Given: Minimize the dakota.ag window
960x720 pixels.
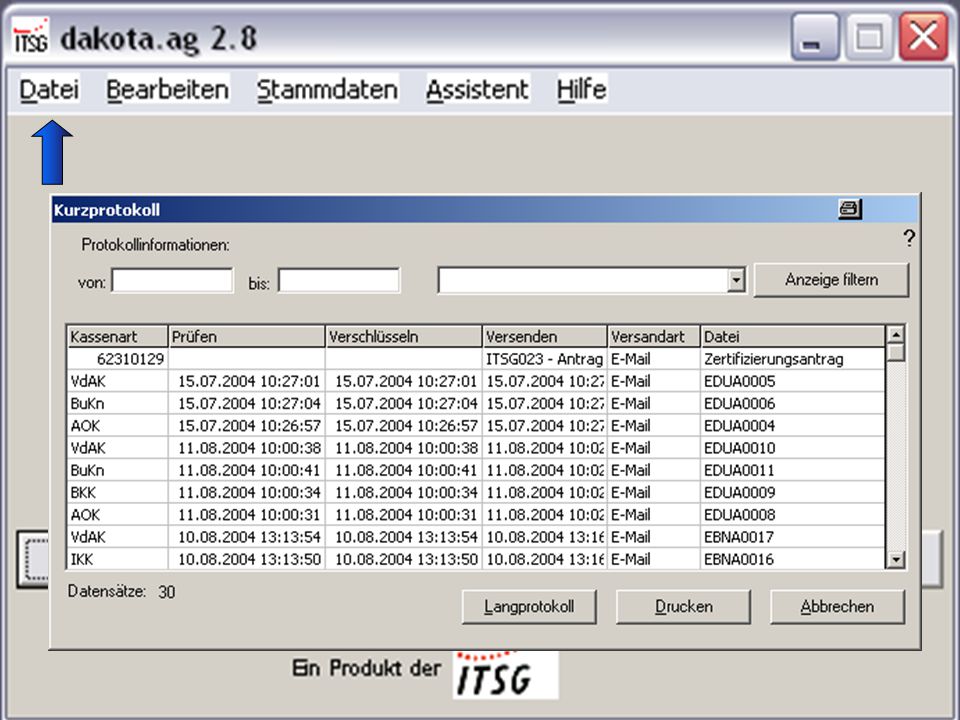Looking at the screenshot, I should [x=815, y=37].
